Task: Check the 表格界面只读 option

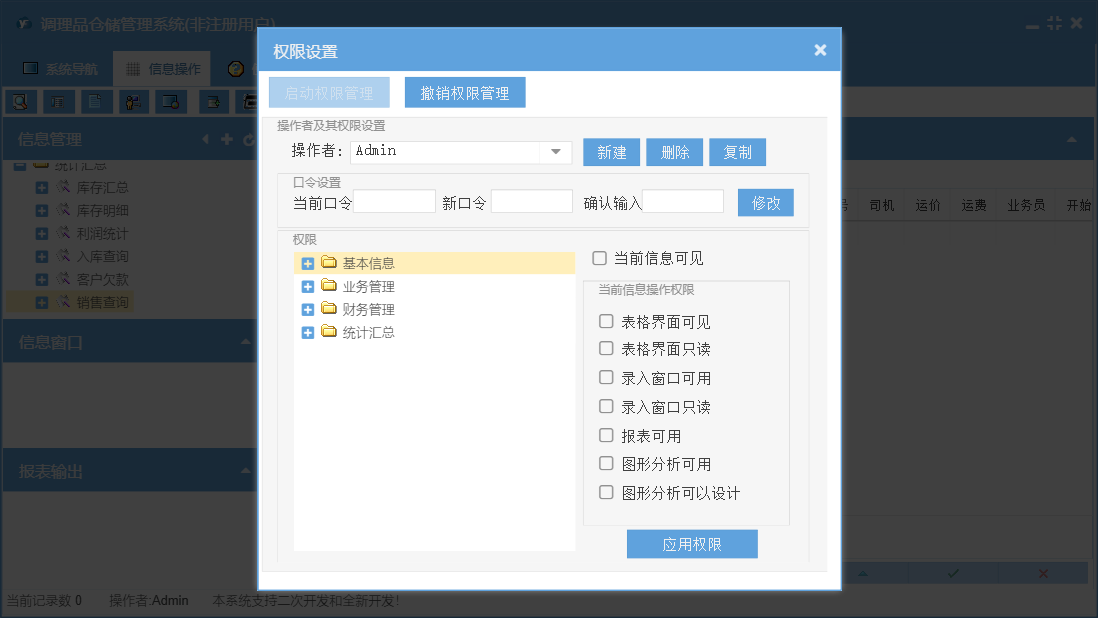Action: (606, 349)
